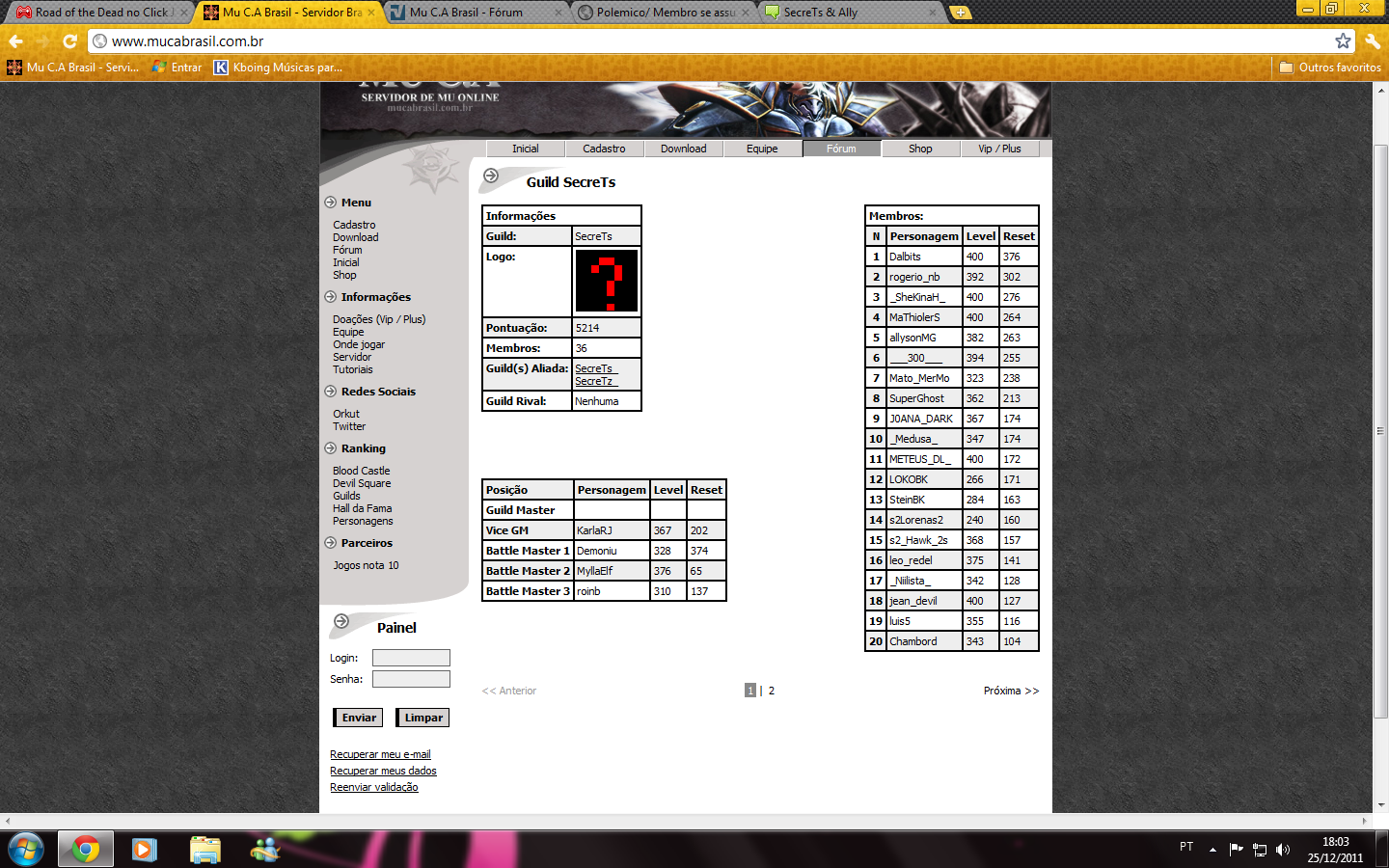Click the taskbar volume speaker icon
This screenshot has height=868, width=1389.
pyautogui.click(x=1282, y=850)
